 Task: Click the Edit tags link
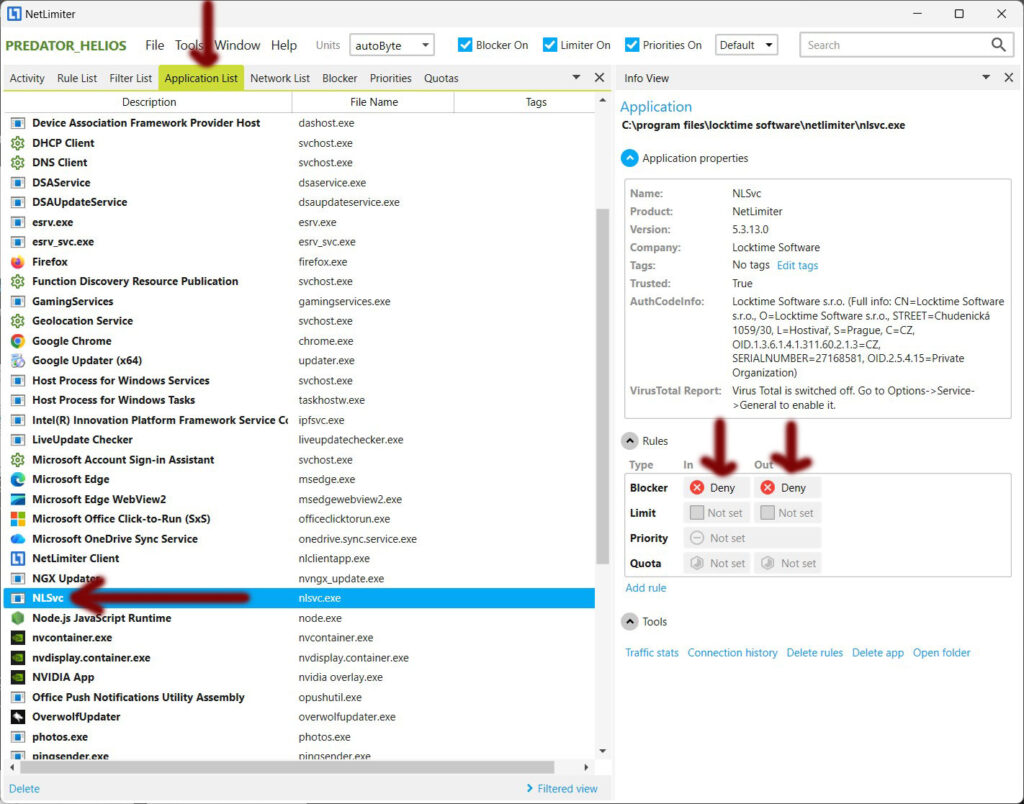point(797,265)
